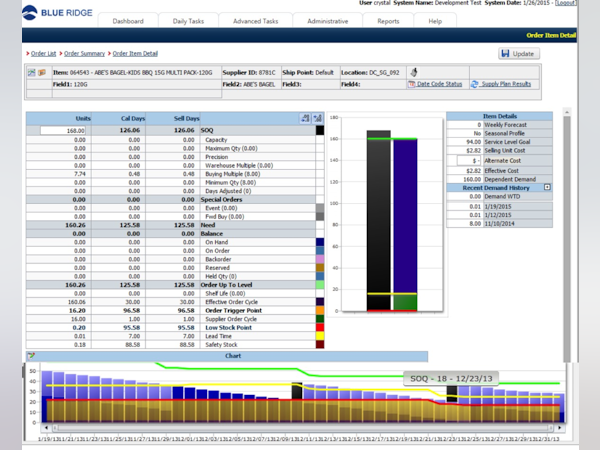Open the Help tab
The height and width of the screenshot is (450, 600).
click(435, 21)
